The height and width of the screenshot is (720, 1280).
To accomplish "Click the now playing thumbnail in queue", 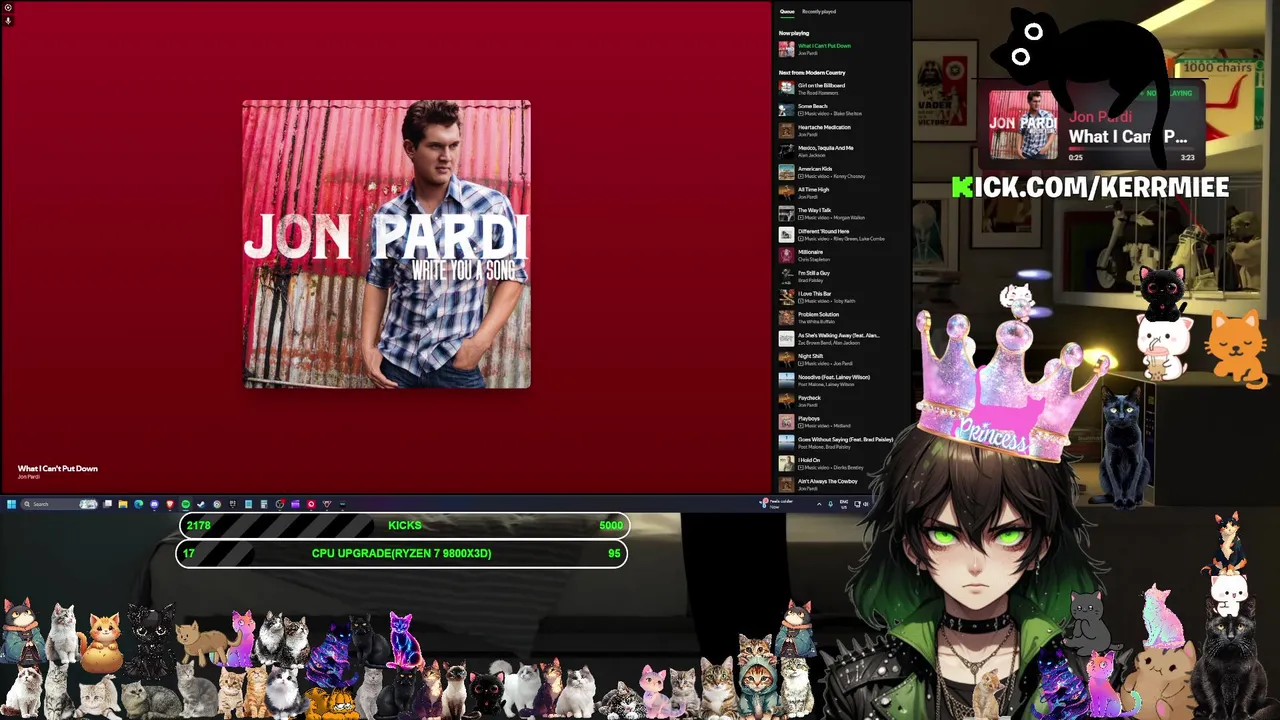I will pos(786,49).
